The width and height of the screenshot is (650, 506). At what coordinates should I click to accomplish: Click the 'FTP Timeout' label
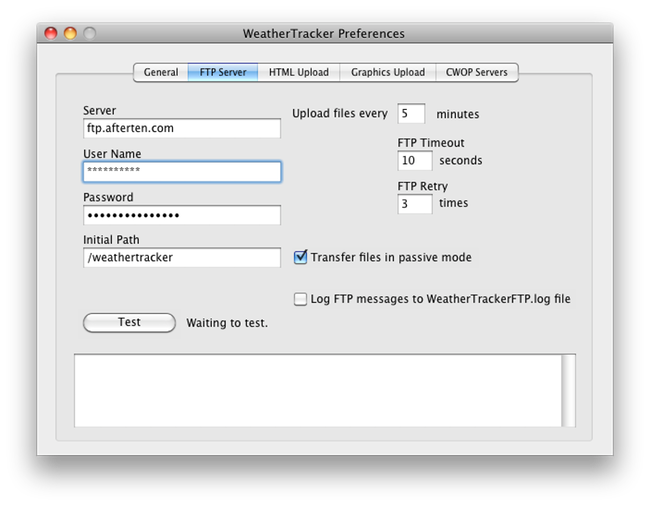pyautogui.click(x=431, y=143)
